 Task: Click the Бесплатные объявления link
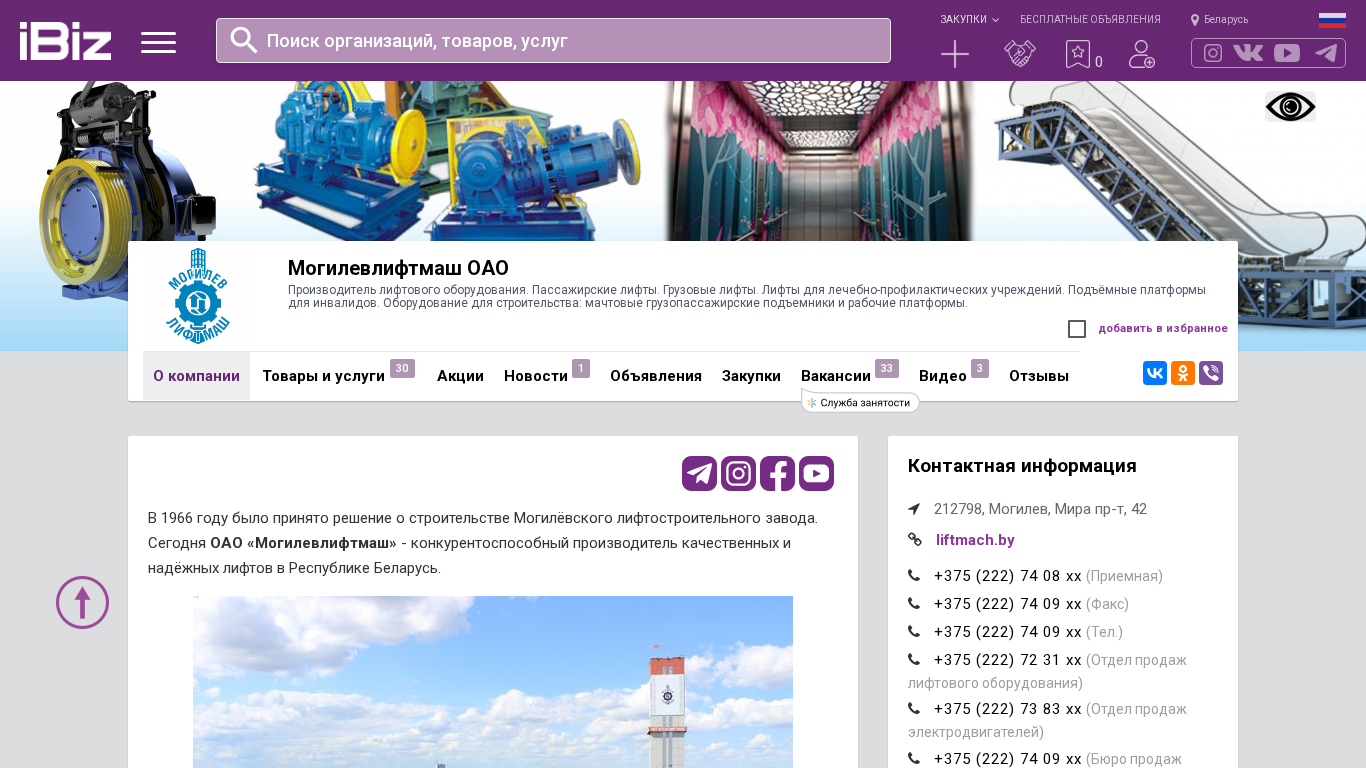click(1090, 19)
